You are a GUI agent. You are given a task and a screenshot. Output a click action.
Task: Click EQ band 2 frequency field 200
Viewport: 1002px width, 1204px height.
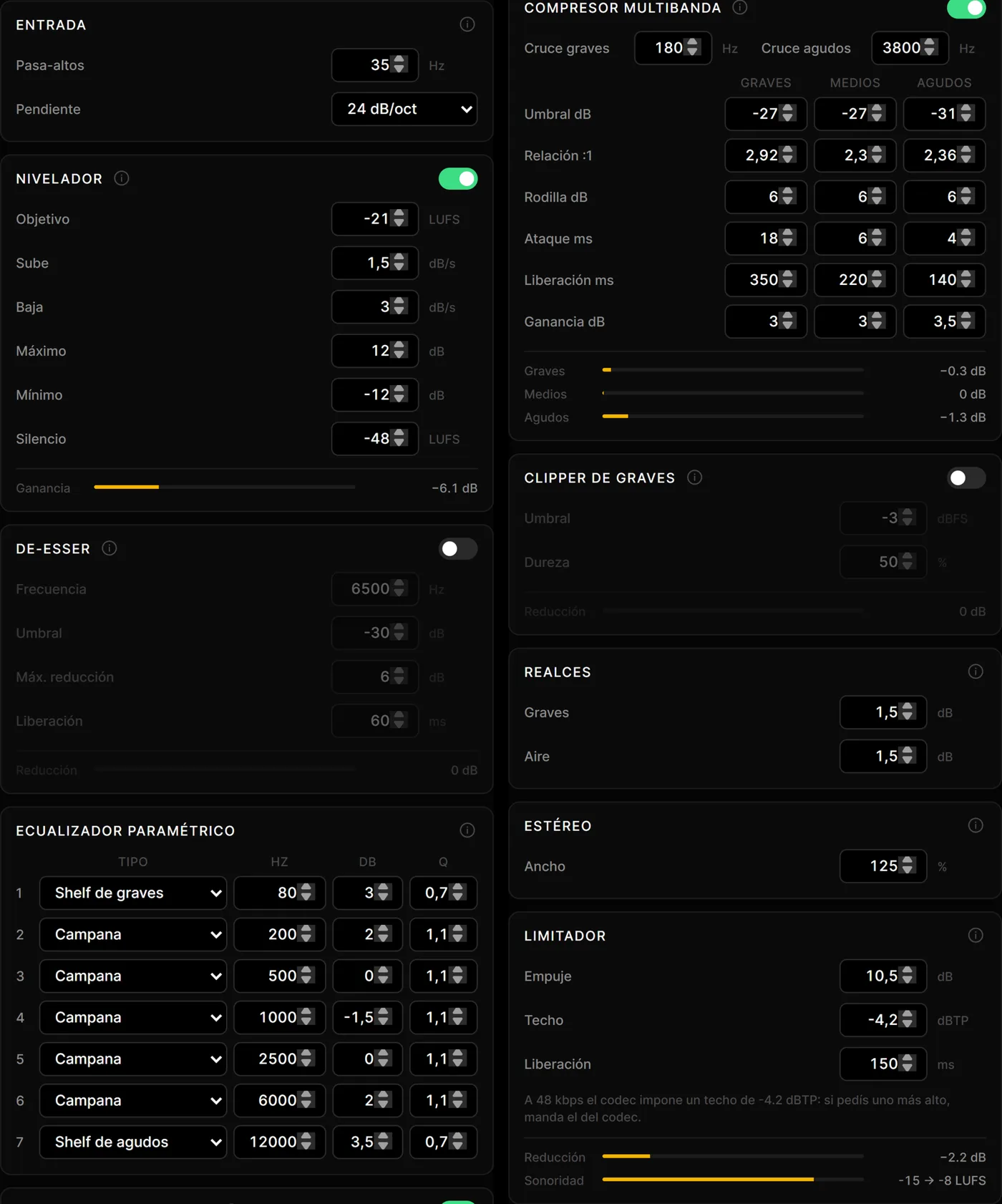pyautogui.click(x=280, y=935)
